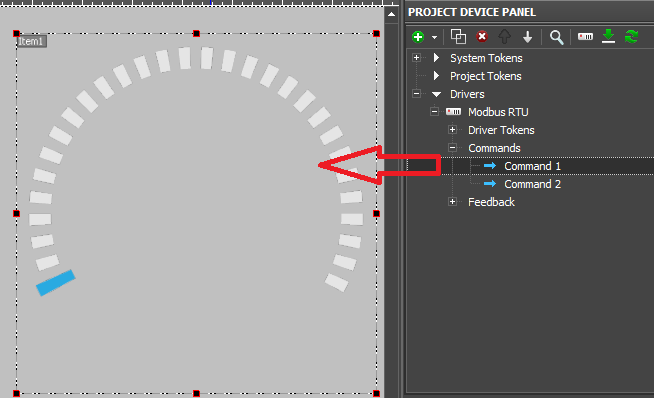Viewport: 654px width, 398px height.
Task: Select Command 2 in tree
Action: [532, 184]
